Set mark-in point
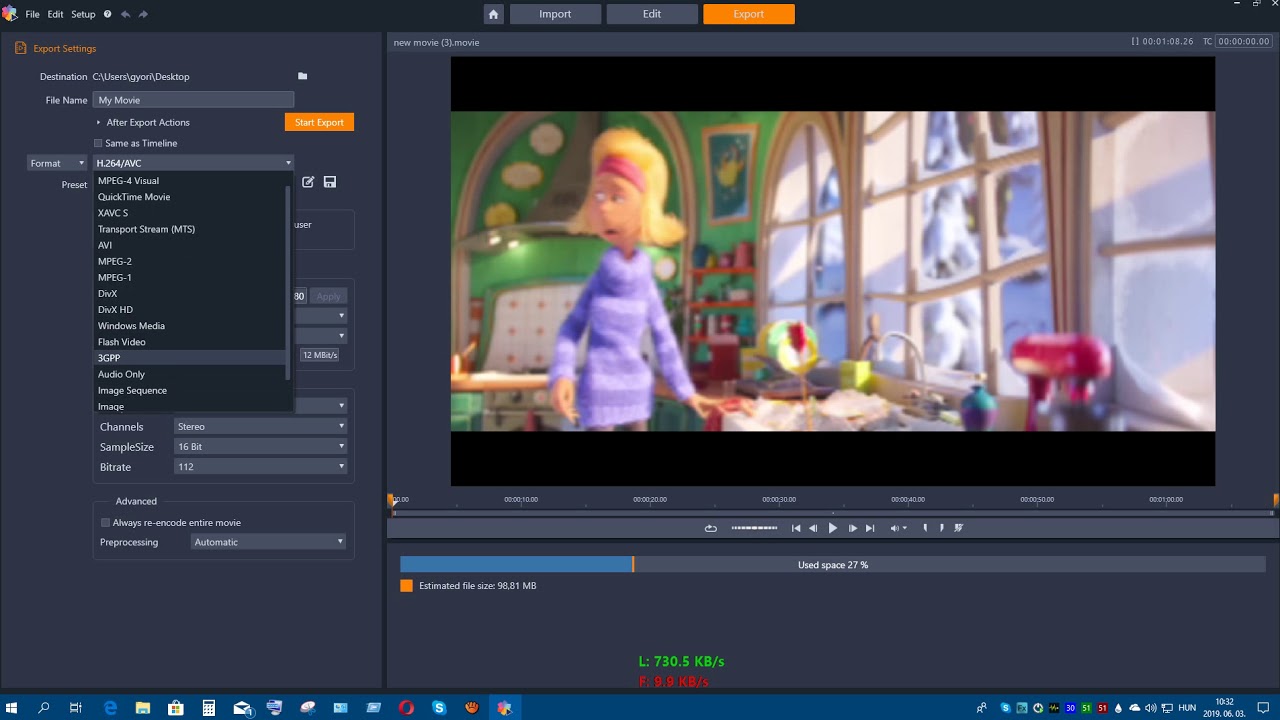The width and height of the screenshot is (1280, 720). coord(925,528)
